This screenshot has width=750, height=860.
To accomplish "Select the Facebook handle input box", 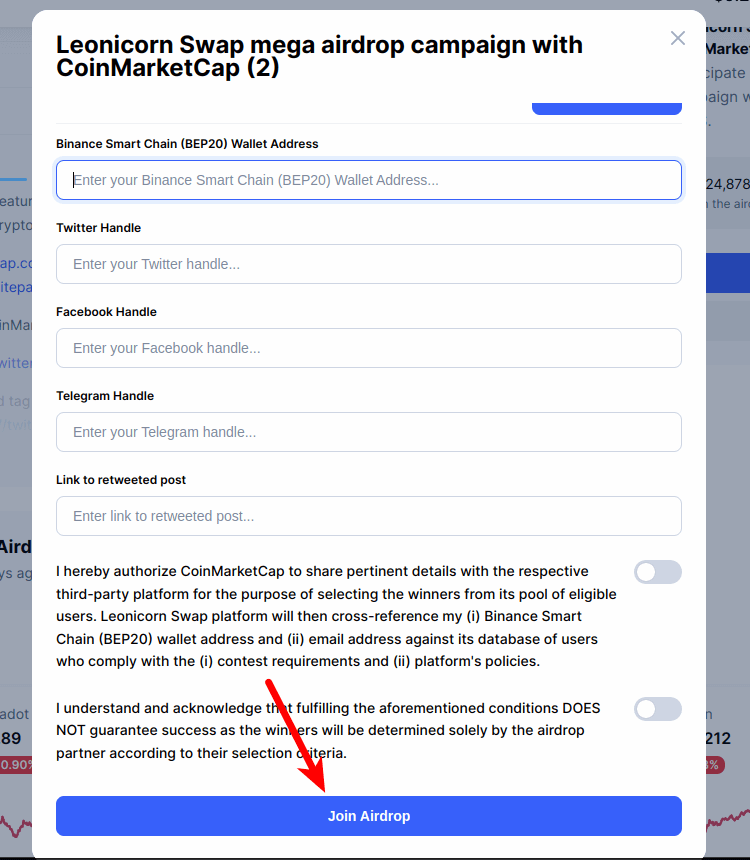I will [369, 348].
